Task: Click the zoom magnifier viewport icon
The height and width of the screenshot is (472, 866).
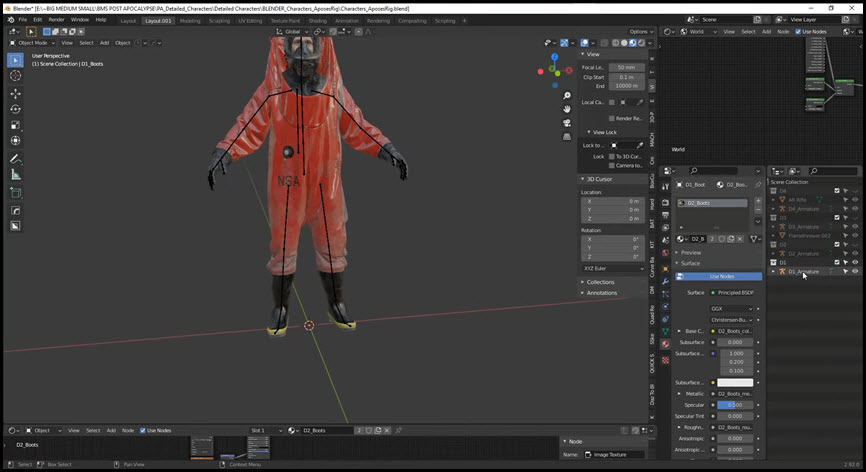Action: click(567, 96)
